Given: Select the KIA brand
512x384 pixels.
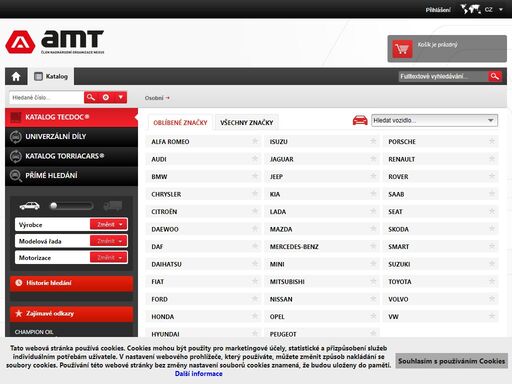Looking at the screenshot, I should (x=322, y=194).
